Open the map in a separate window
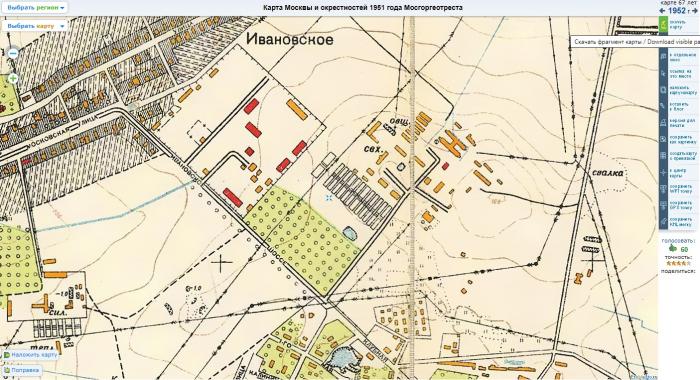Viewport: 700px width, 380px height. (664, 57)
